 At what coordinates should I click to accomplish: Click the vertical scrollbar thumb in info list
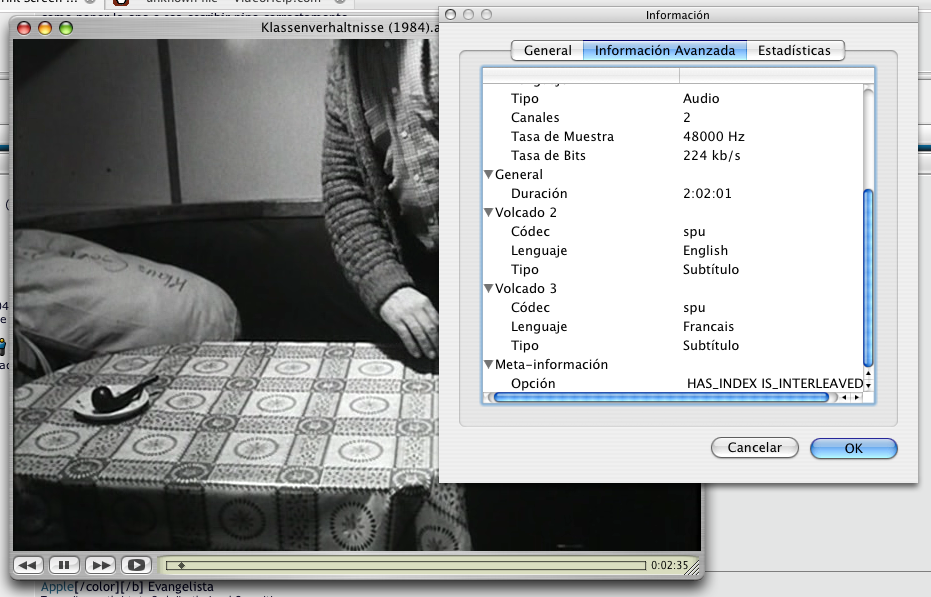point(868,278)
